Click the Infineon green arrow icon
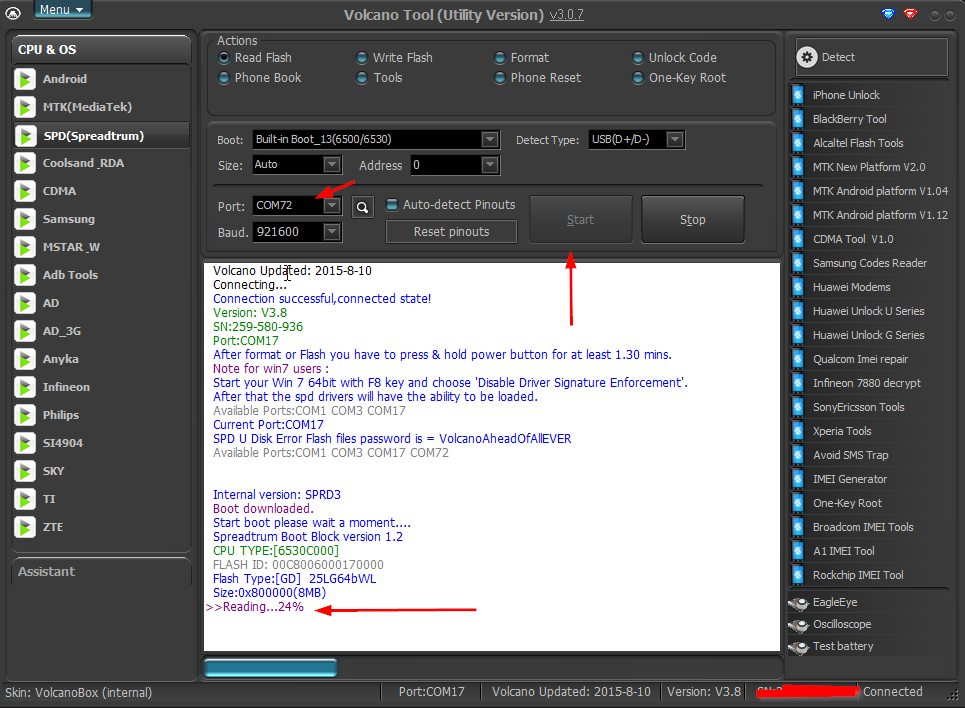965x708 pixels. 25,387
